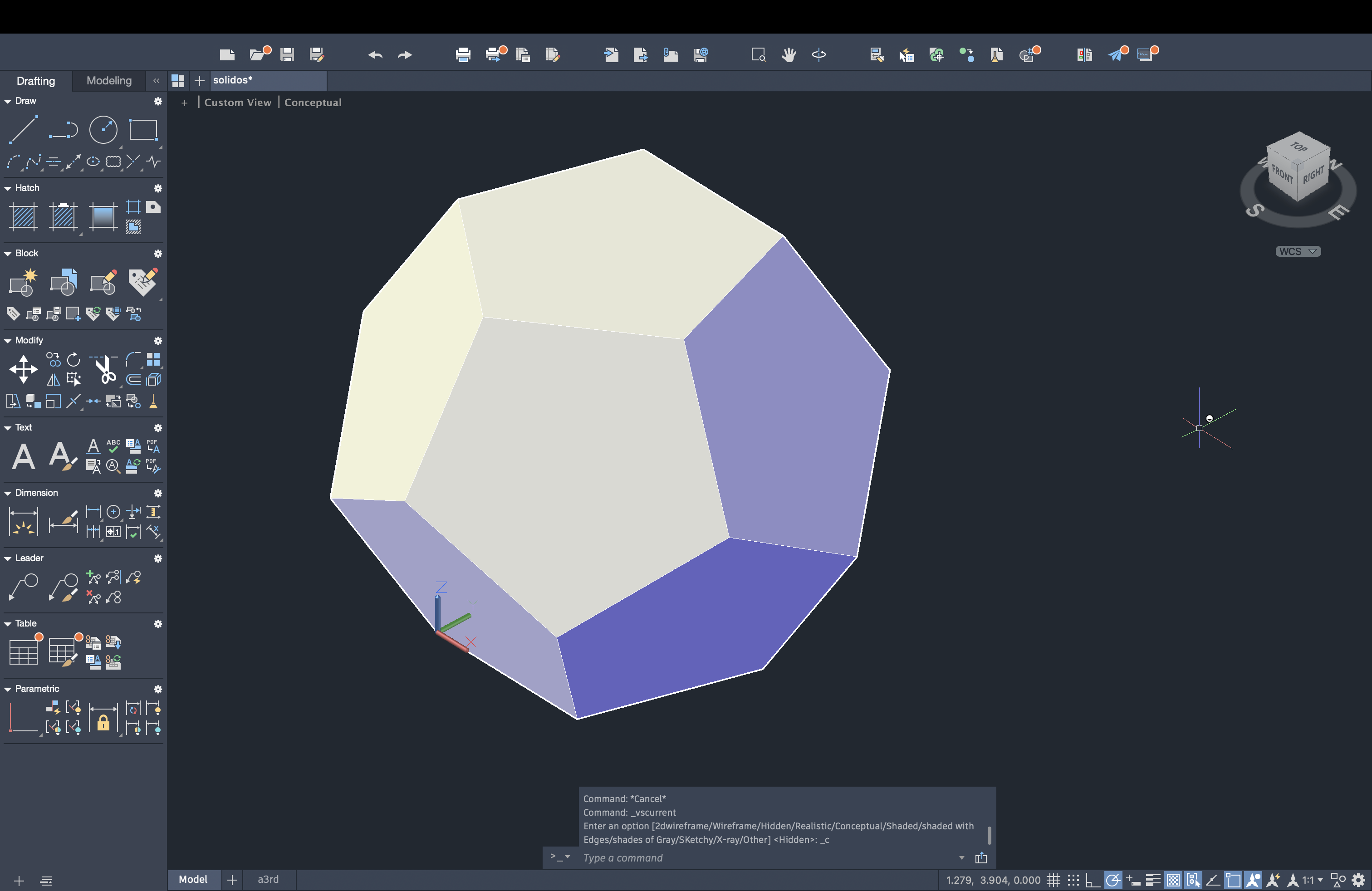The height and width of the screenshot is (891, 1372).
Task: Toggle Ortho mode in status bar
Action: pyautogui.click(x=1093, y=880)
